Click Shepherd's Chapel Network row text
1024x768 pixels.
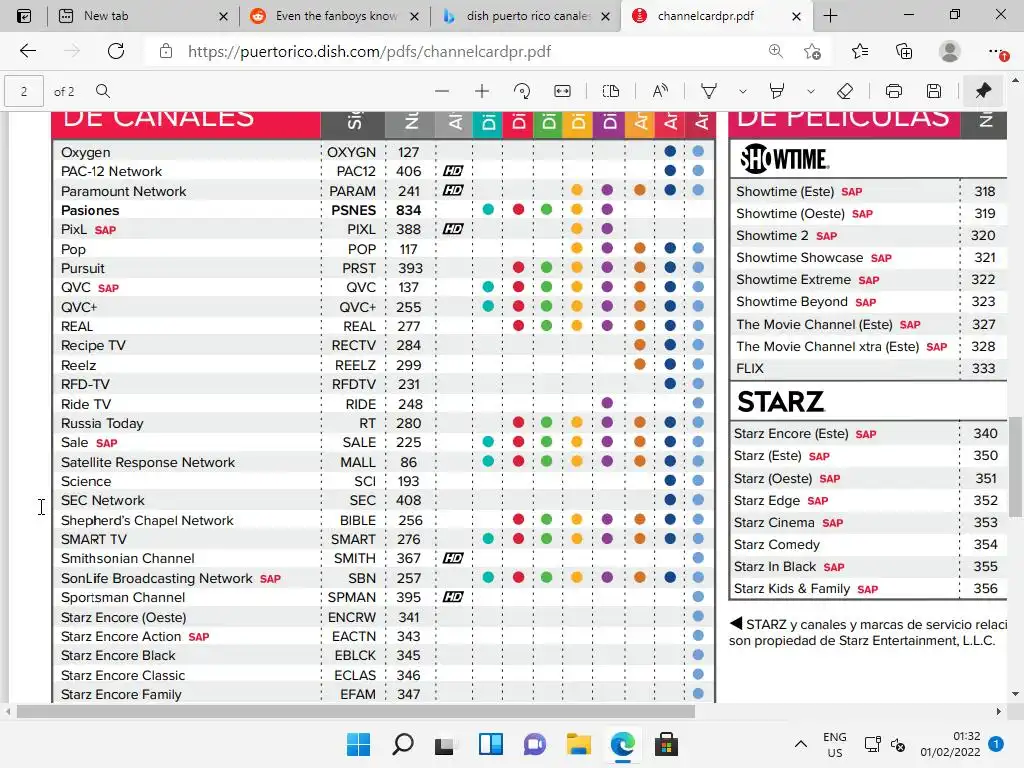147,520
